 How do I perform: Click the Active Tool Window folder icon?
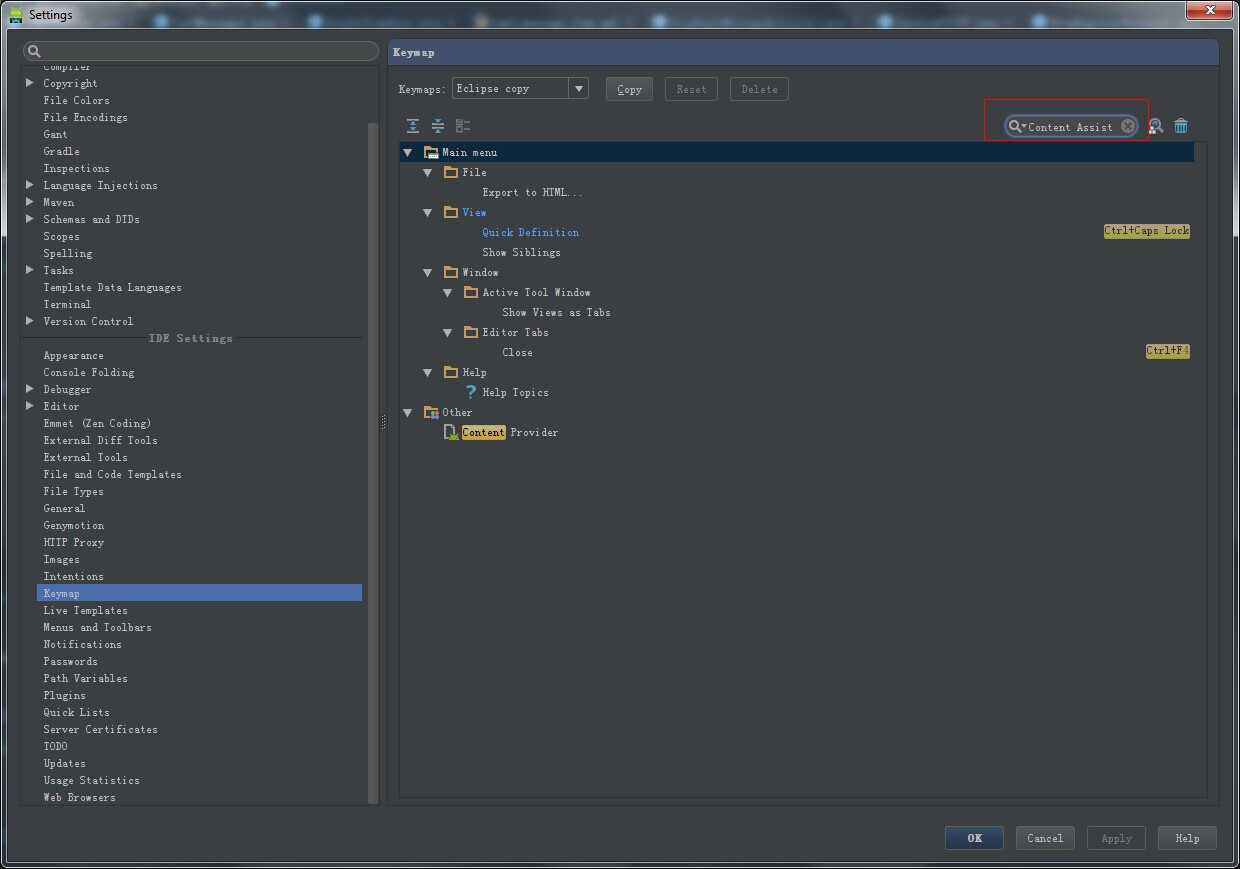[471, 292]
